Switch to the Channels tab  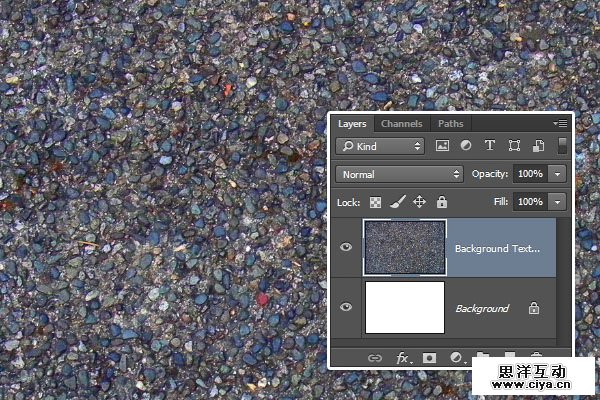point(401,124)
